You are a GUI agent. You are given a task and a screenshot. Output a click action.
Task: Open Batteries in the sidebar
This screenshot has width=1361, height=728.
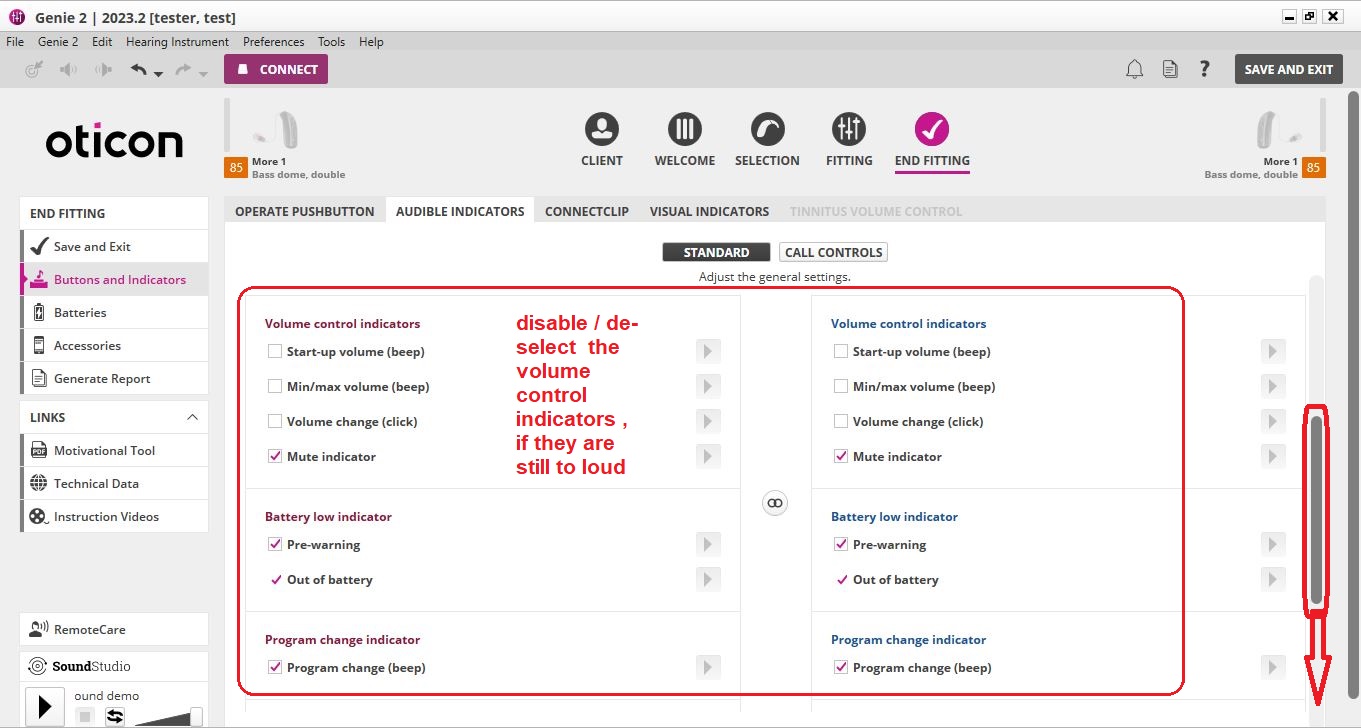tap(114, 312)
